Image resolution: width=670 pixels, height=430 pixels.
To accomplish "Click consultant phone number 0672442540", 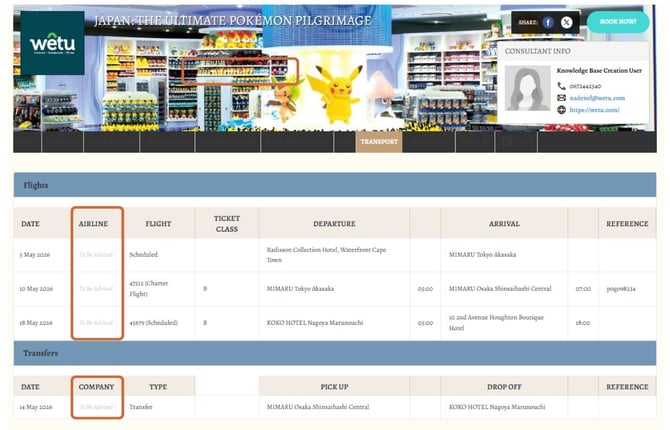I will point(585,86).
